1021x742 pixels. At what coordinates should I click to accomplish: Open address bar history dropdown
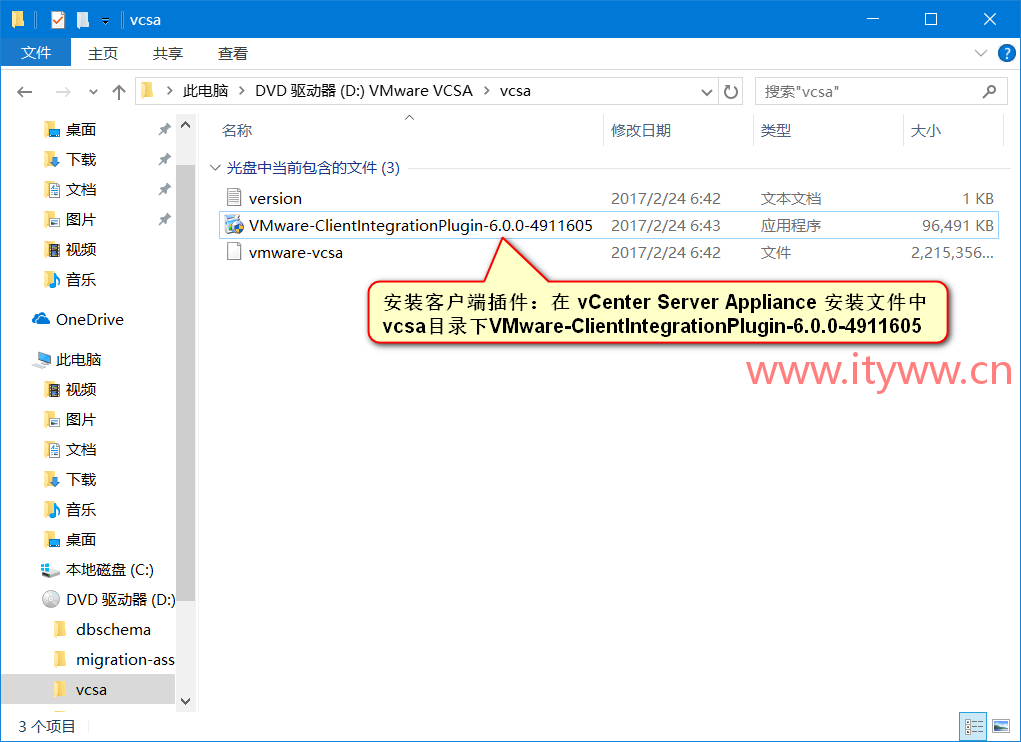706,92
